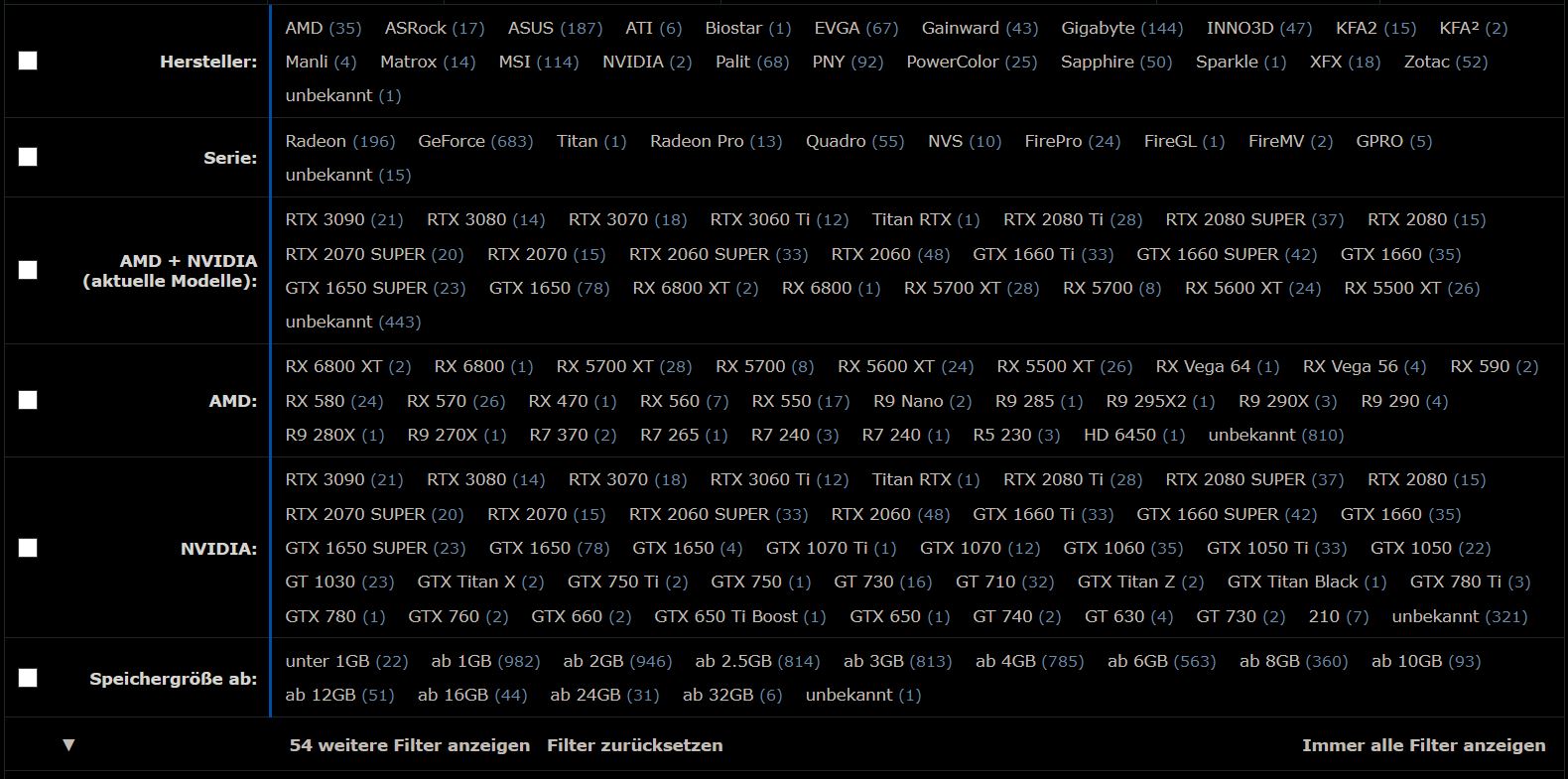Toggle the Speichergröße ab checkbox

pos(28,678)
